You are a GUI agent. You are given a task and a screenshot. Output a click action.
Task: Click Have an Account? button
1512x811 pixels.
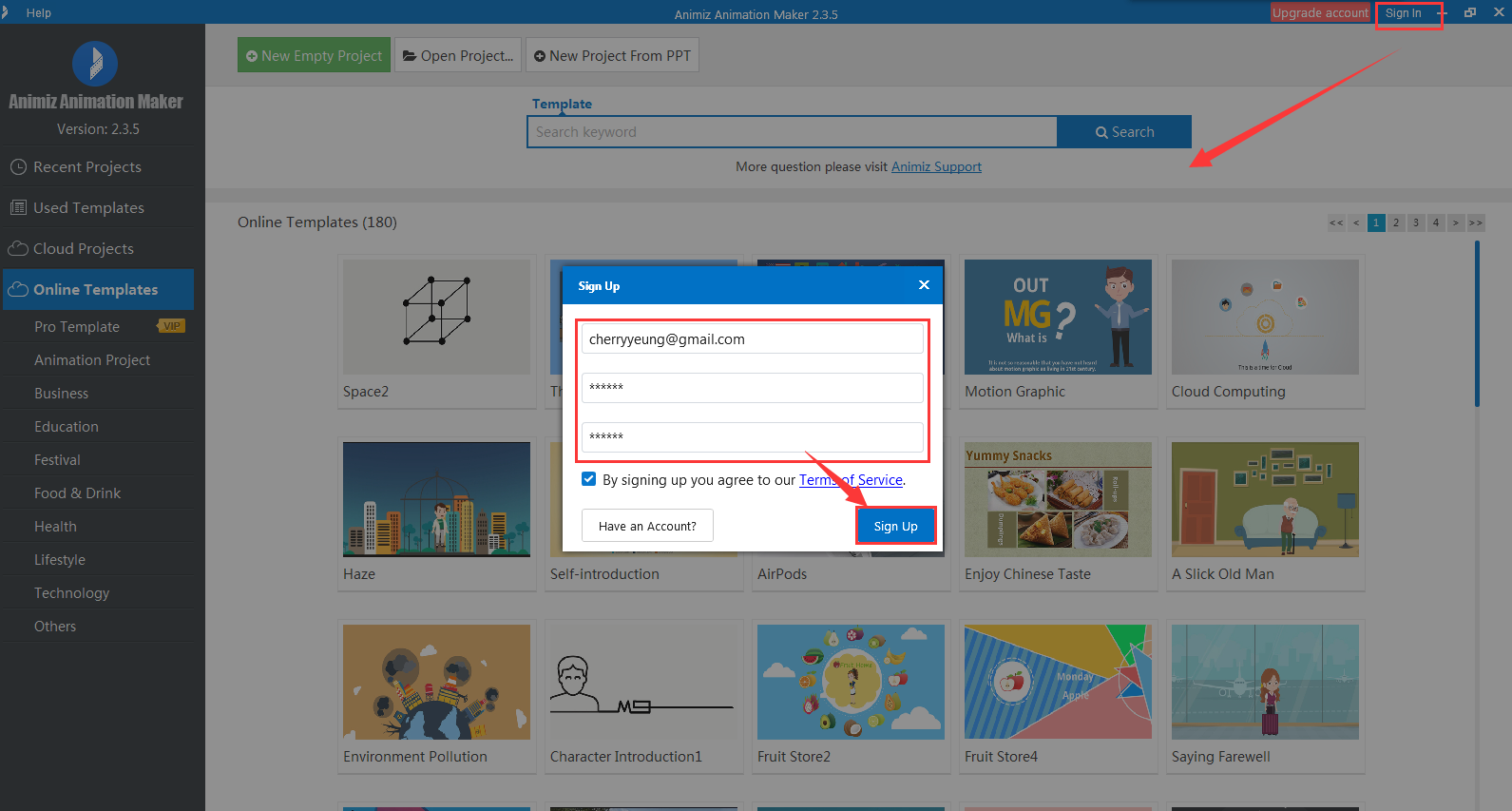(647, 526)
